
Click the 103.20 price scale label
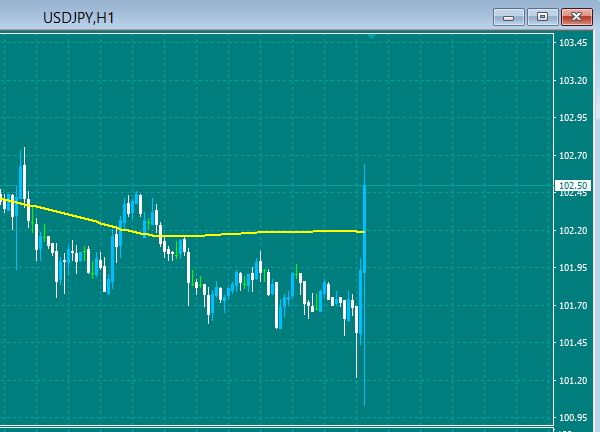point(573,80)
